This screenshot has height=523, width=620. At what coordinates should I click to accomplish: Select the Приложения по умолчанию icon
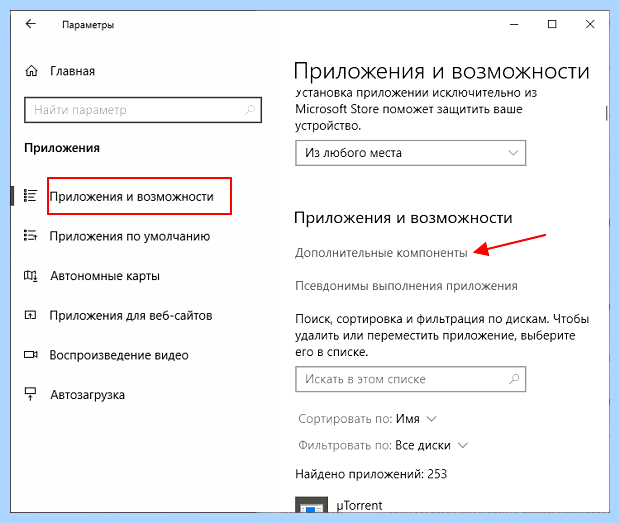tap(30, 236)
